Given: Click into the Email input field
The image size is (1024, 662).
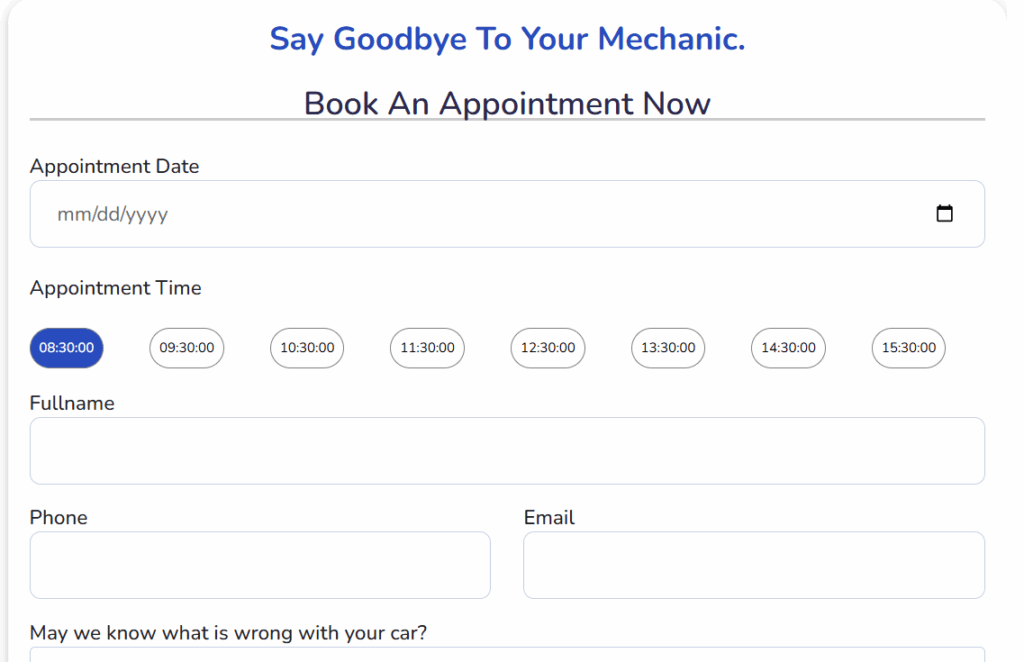Looking at the screenshot, I should [754, 565].
